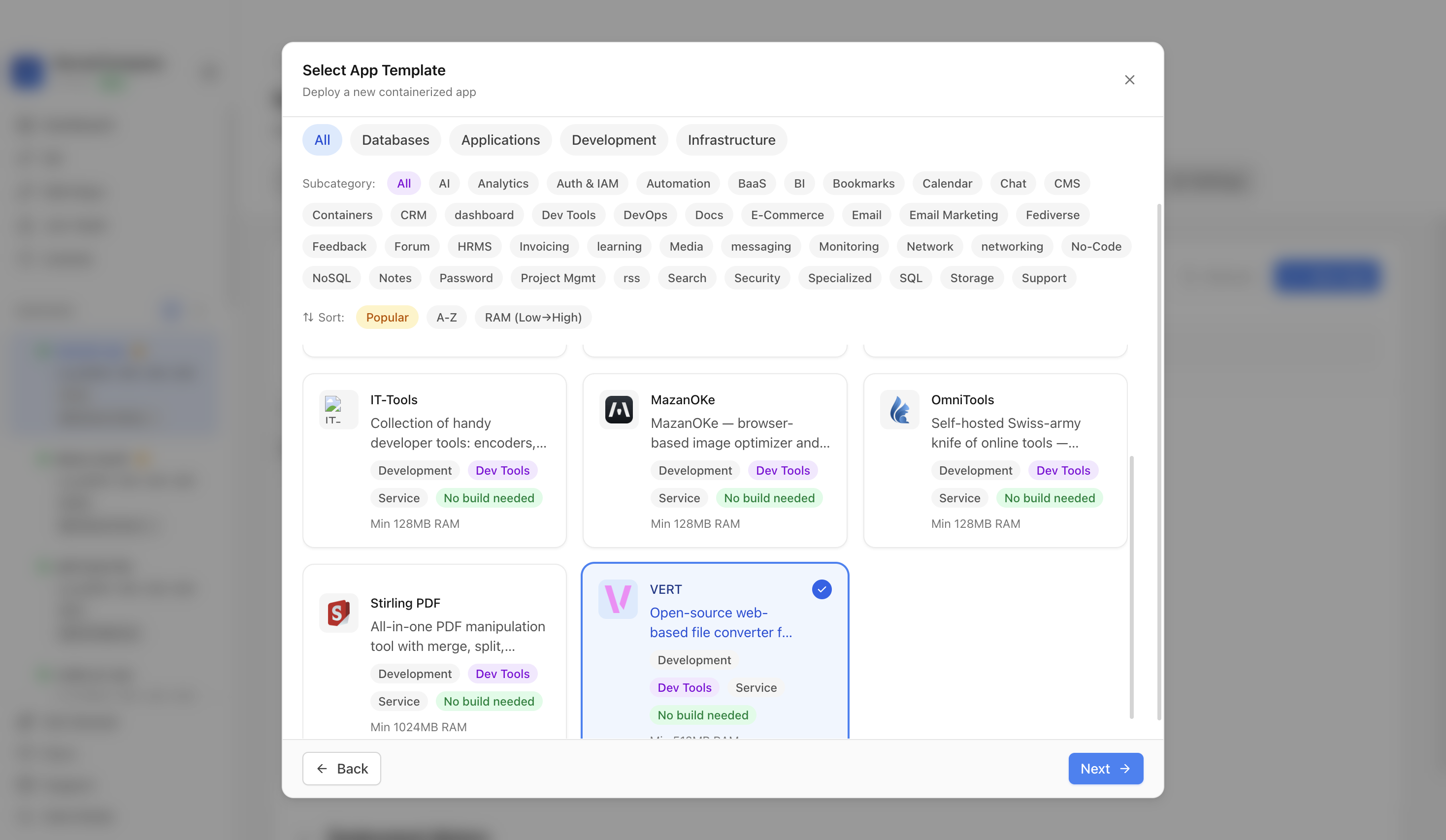The width and height of the screenshot is (1446, 840).
Task: Filter by Docs subcategory
Action: [x=709, y=215]
